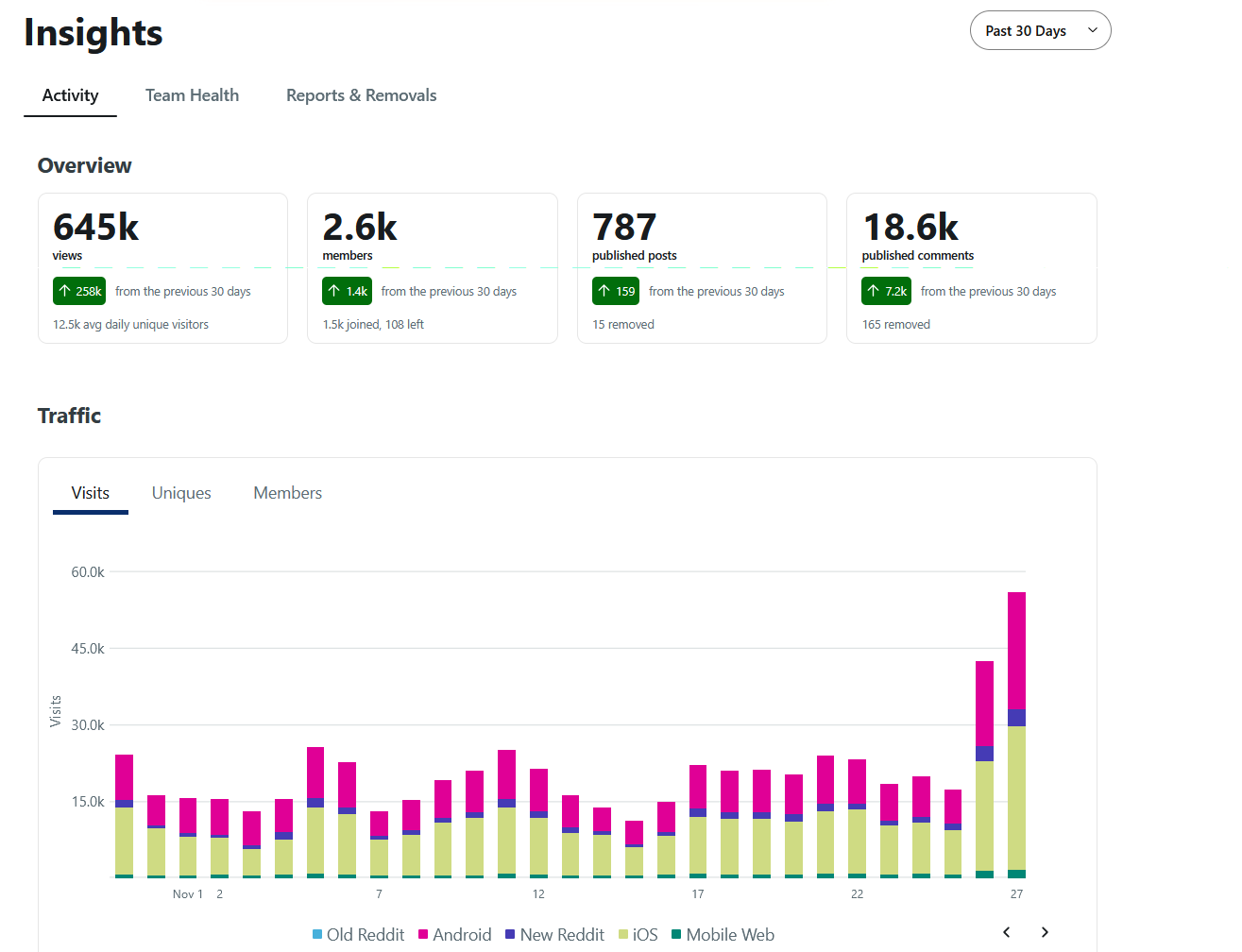Show the Members traffic chart
The width and height of the screenshot is (1242, 952).
pyautogui.click(x=287, y=493)
